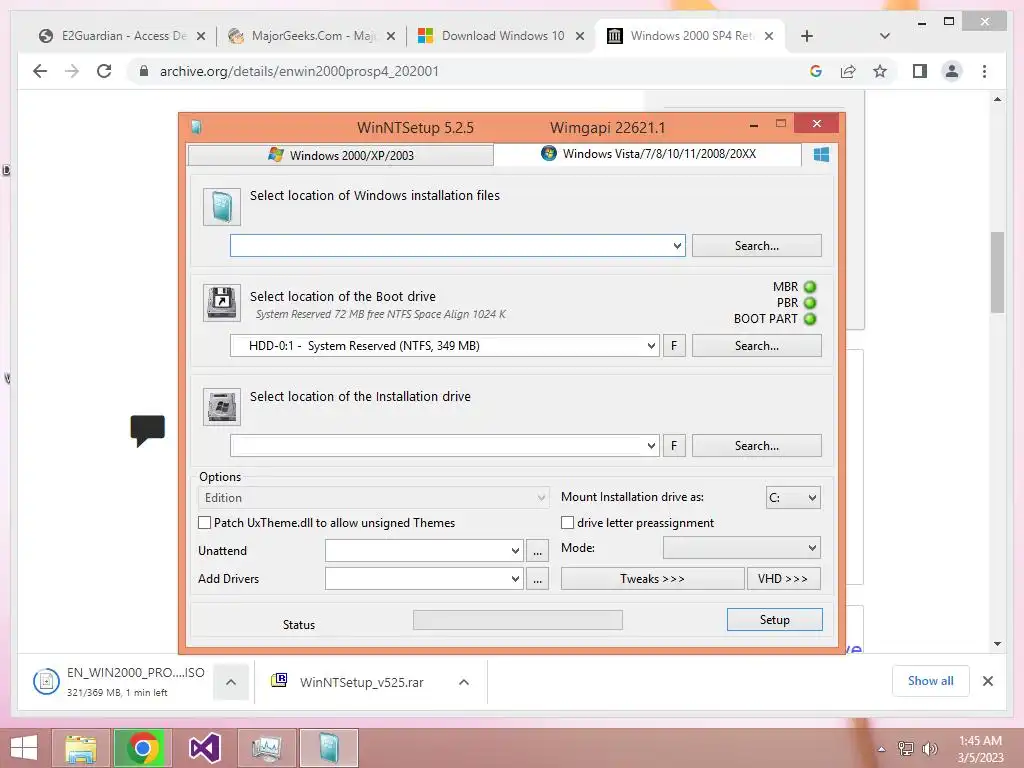Click Search for Installation drive
Screen dimensions: 1024x768
tap(756, 445)
